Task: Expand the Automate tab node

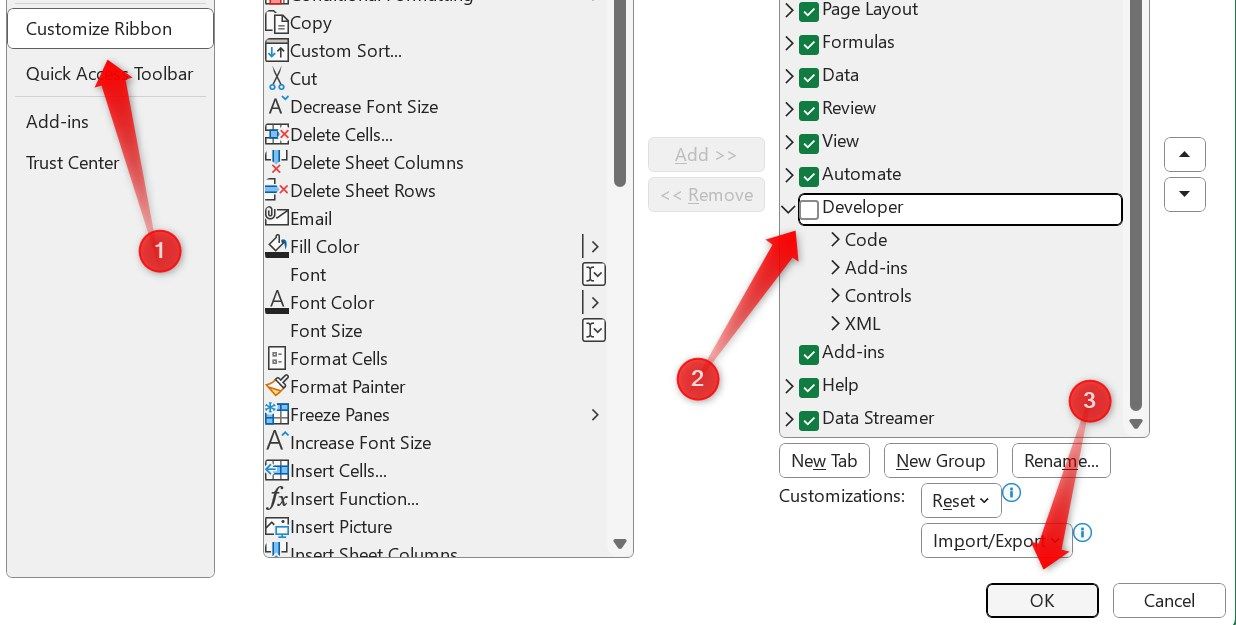Action: point(789,175)
